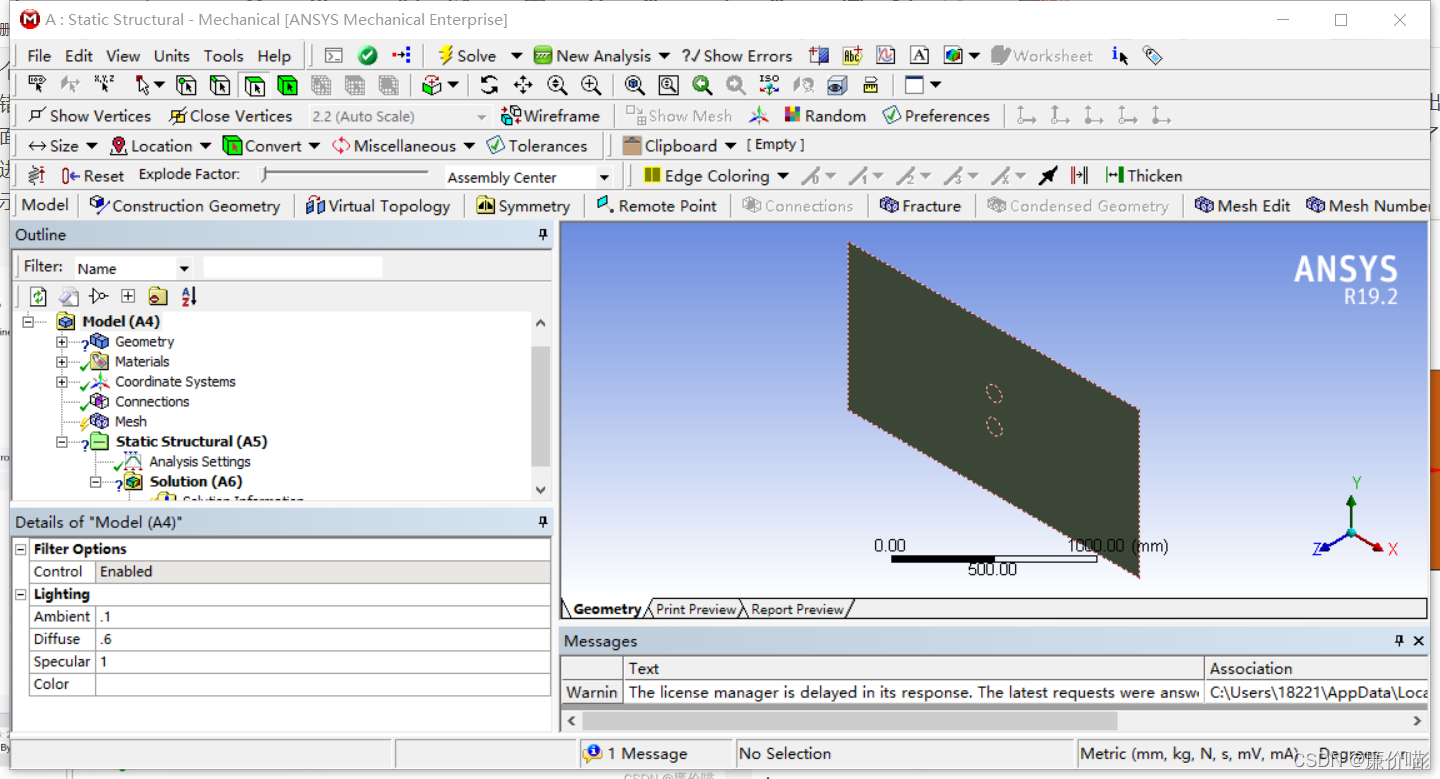Viewport: 1440px width, 779px height.
Task: Click the New Chart icon
Action: pos(885,56)
